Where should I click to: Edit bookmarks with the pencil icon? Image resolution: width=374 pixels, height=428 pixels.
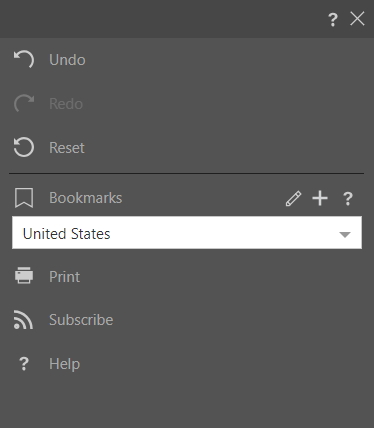(x=293, y=198)
